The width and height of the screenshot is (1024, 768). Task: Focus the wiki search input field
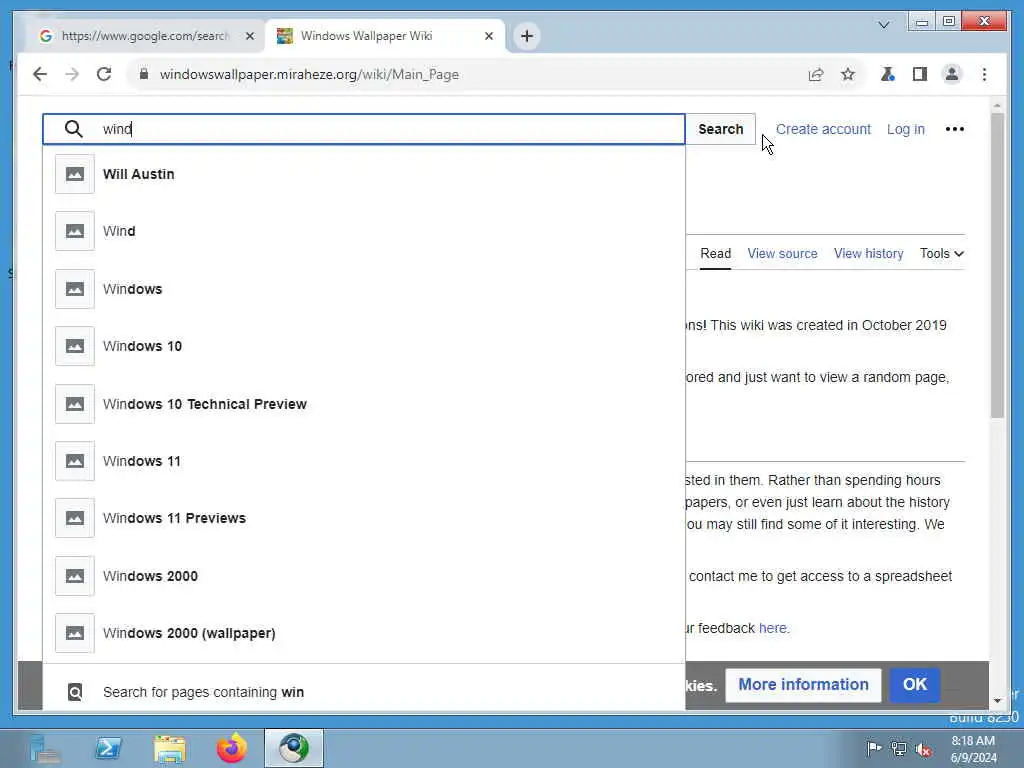[364, 129]
